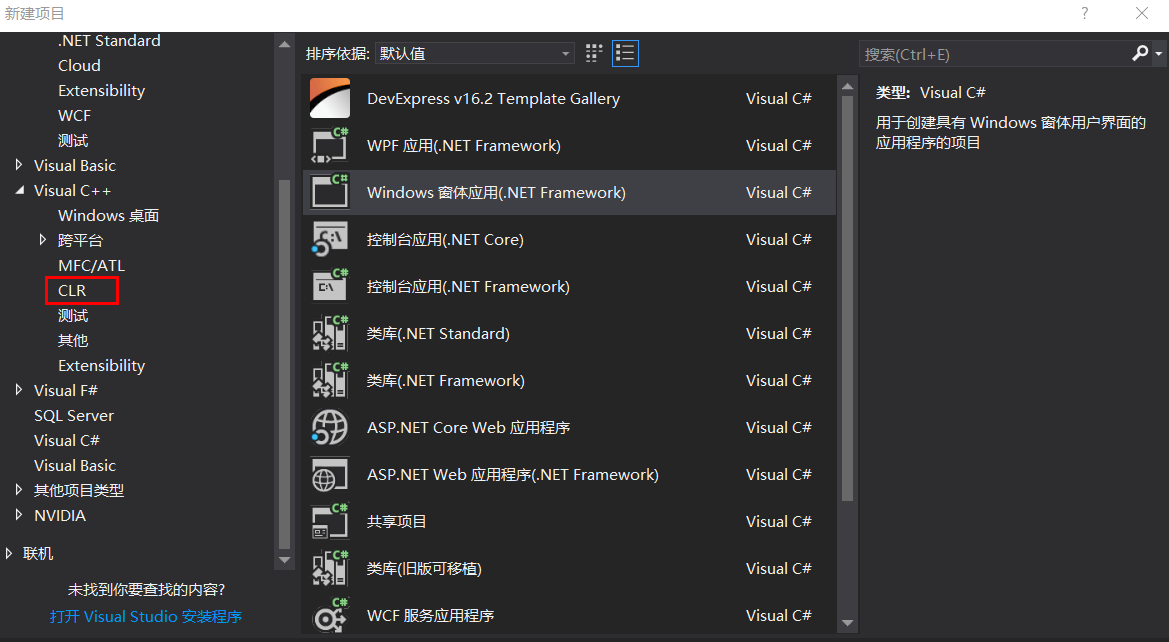The image size is (1169, 642).
Task: Expand the 联机 section
Action: 9,553
